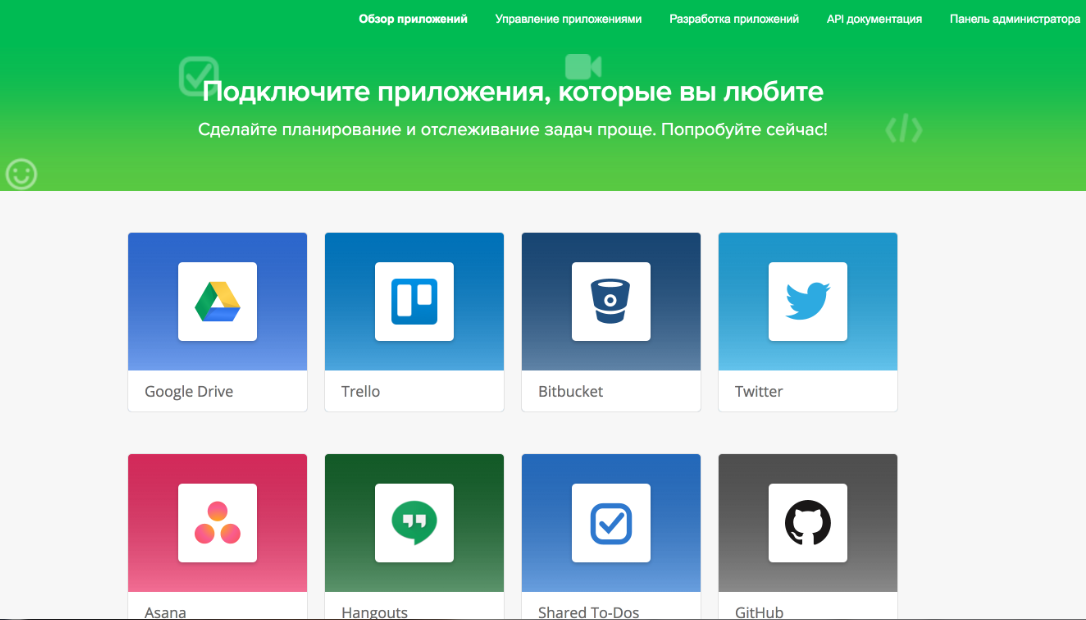The height and width of the screenshot is (620, 1086).
Task: Click the GitHub octocat icon
Action: [x=807, y=523]
